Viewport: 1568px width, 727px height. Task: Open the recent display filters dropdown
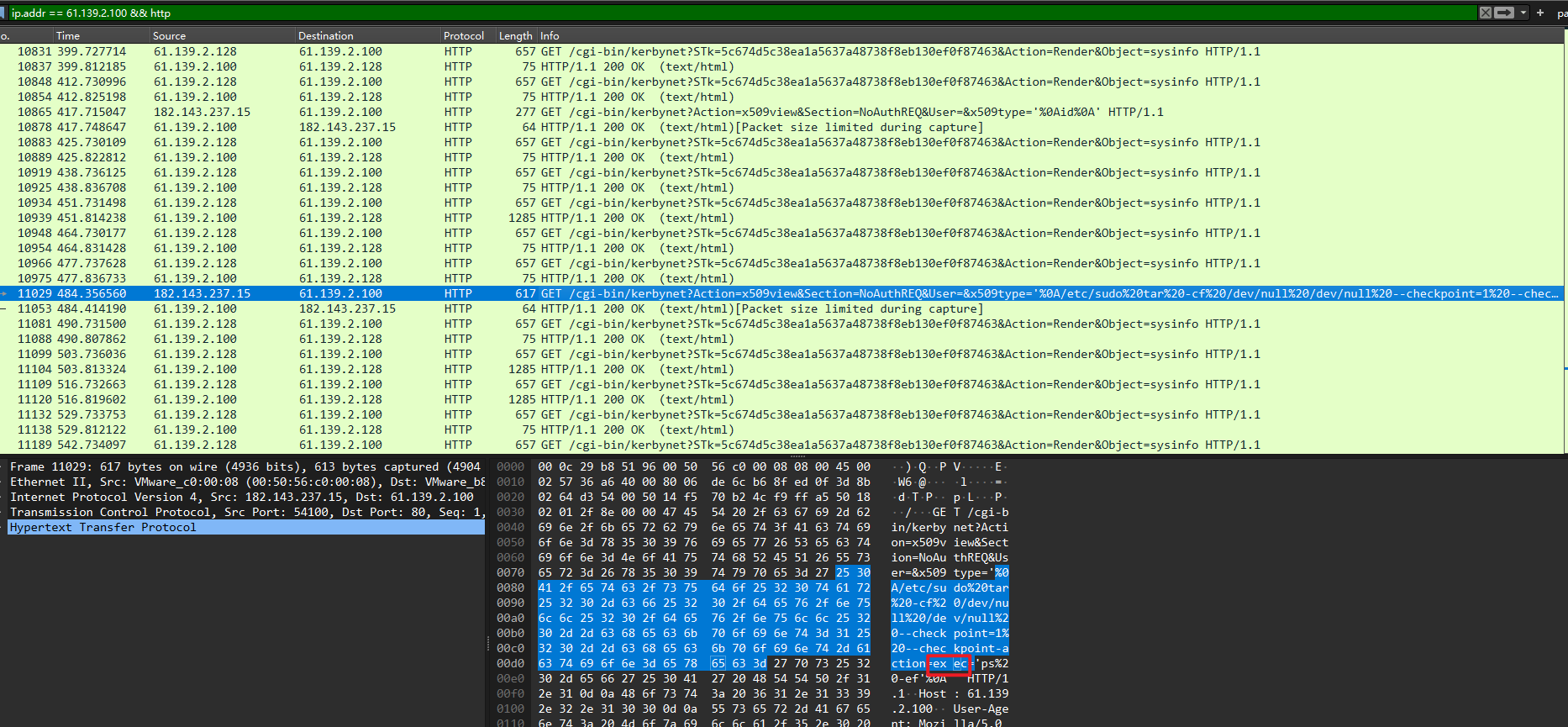point(1523,13)
